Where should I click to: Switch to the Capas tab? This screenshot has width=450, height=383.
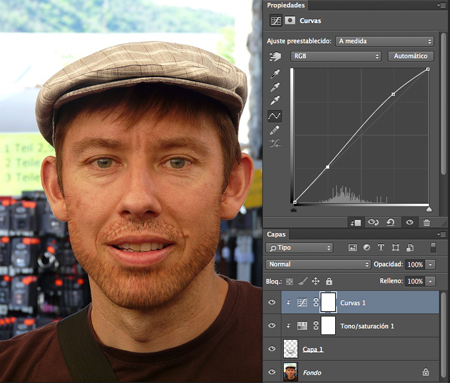click(276, 234)
